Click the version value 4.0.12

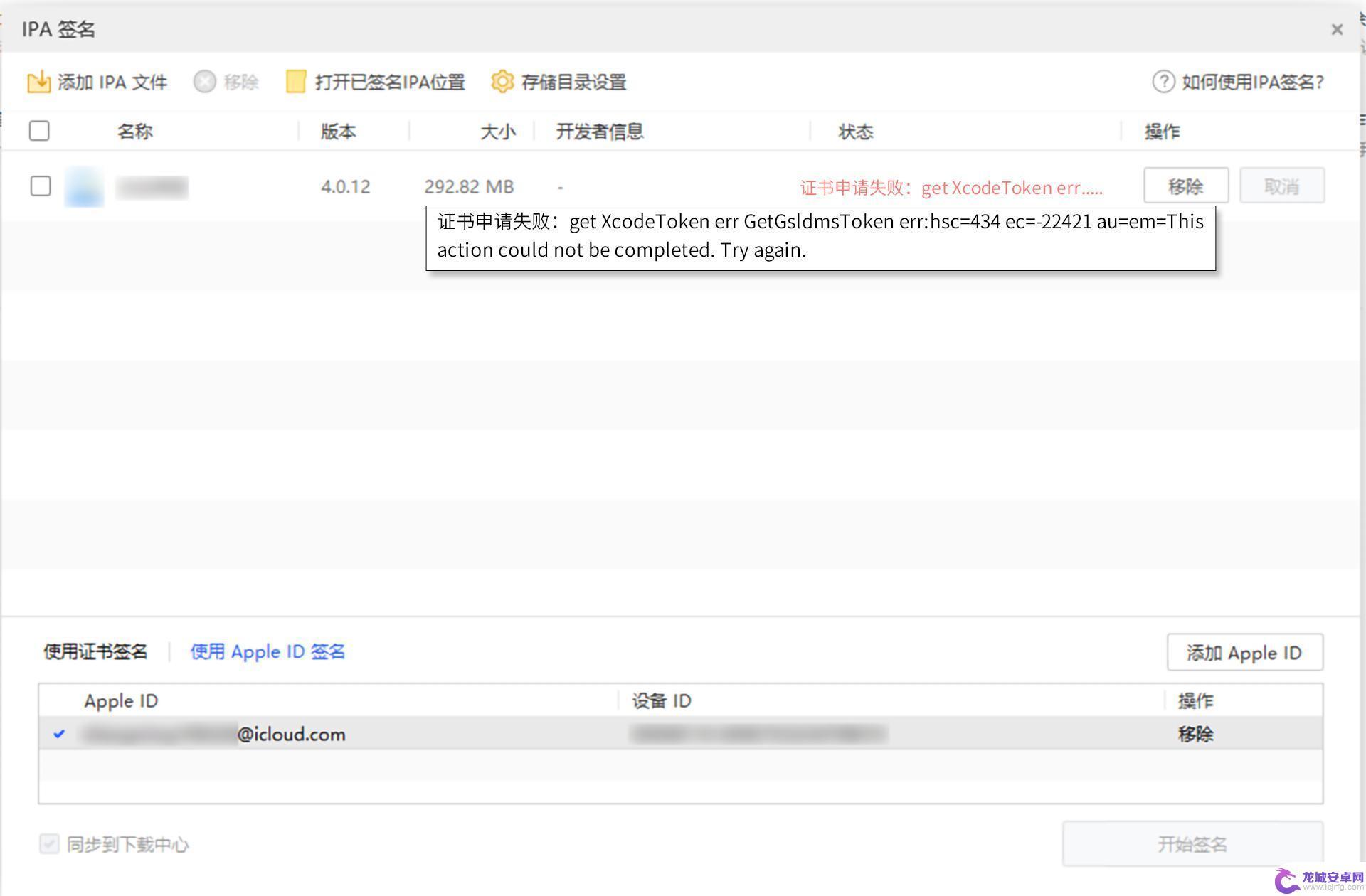pos(345,187)
